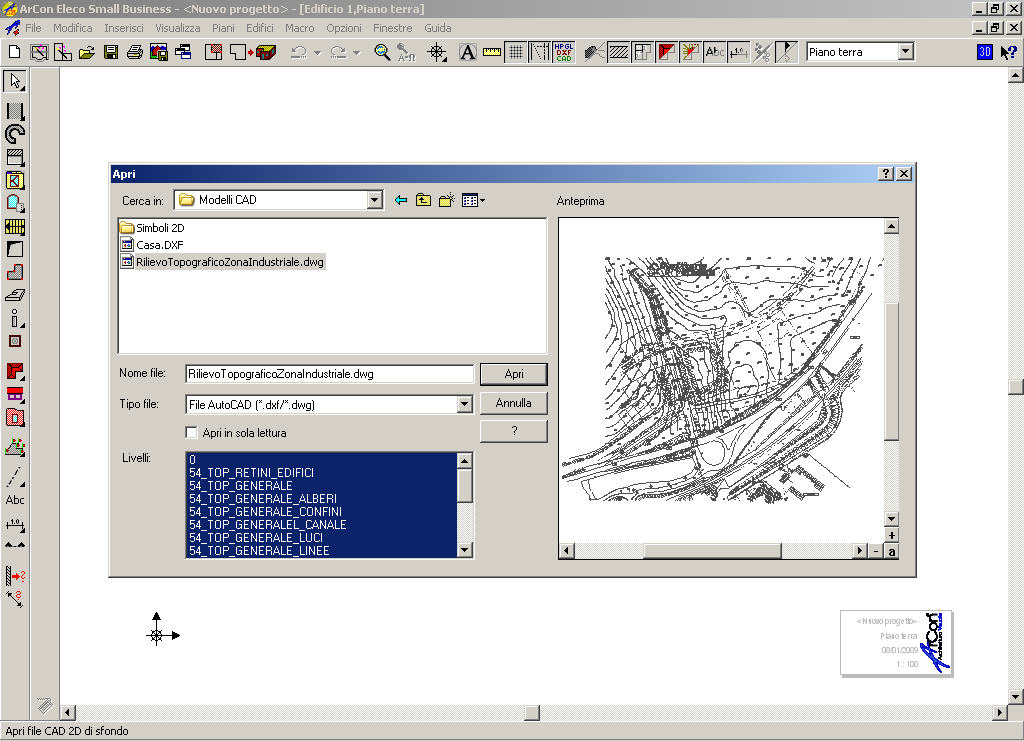This screenshot has width=1024, height=741.
Task: Select the 'Simboli 2D' folder
Action: 152,228
